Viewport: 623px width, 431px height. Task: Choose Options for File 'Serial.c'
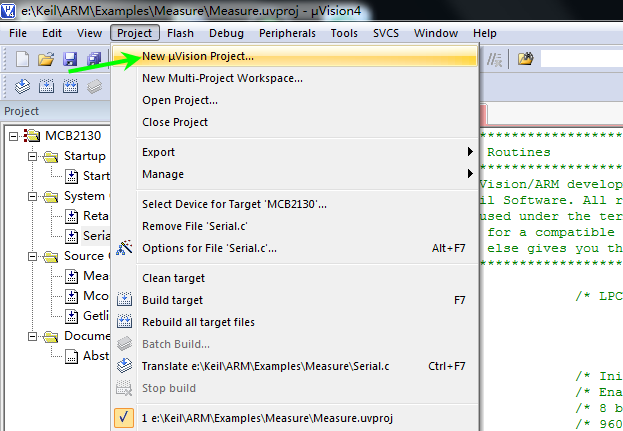tap(295, 248)
